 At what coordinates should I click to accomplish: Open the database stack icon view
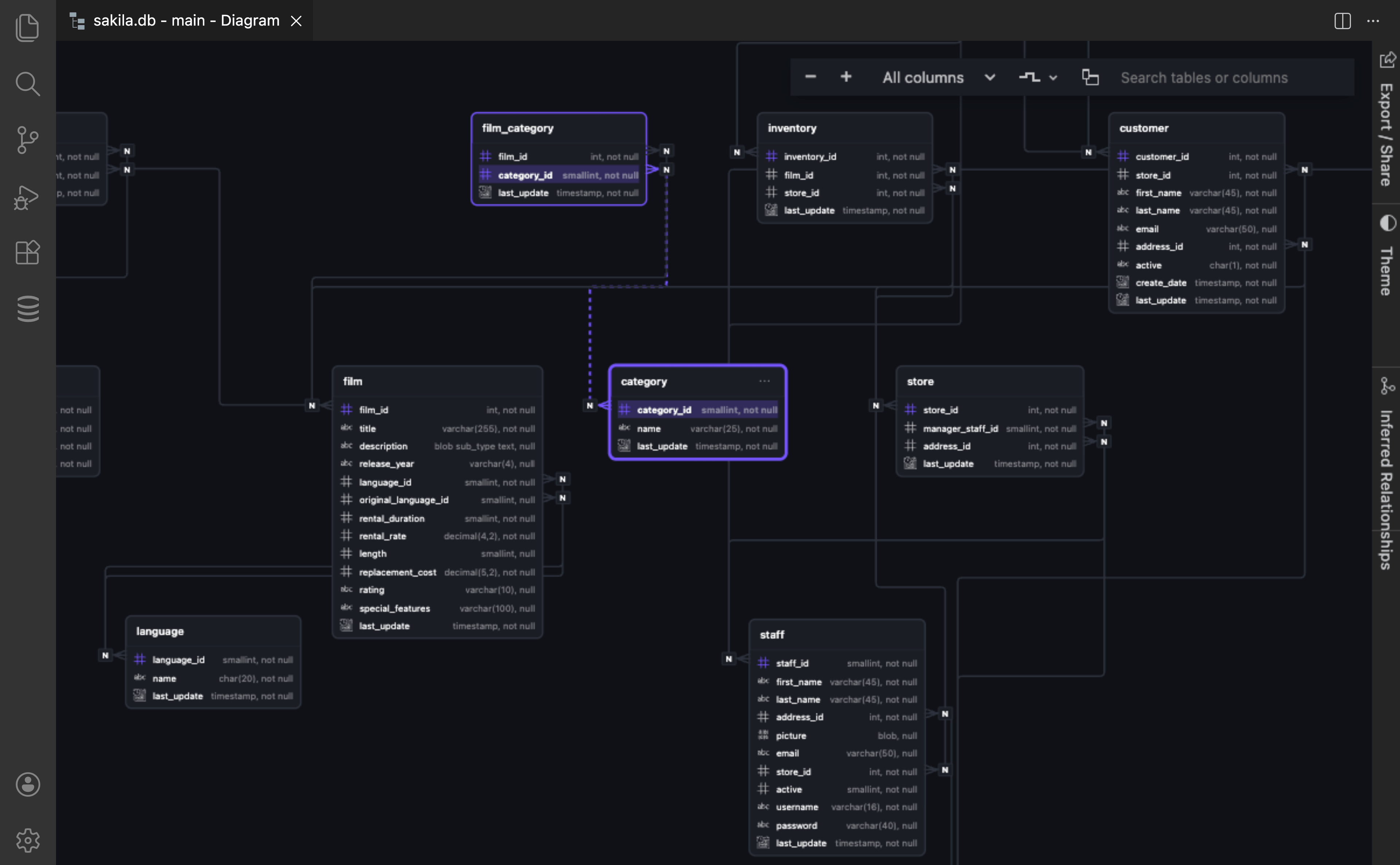point(27,308)
